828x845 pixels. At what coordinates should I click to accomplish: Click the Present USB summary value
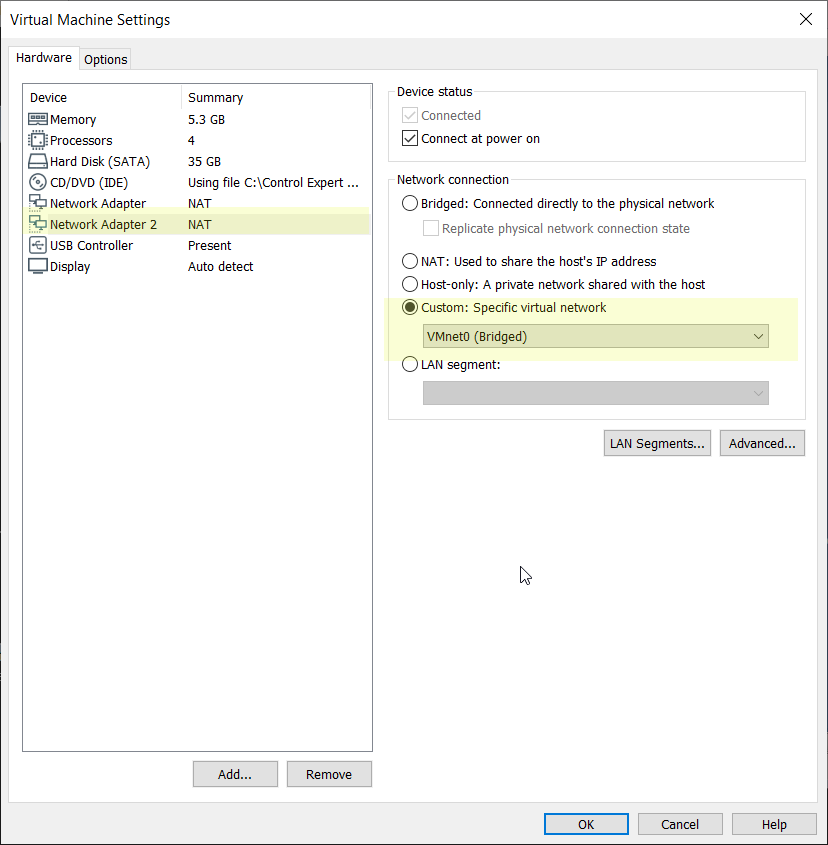(209, 246)
